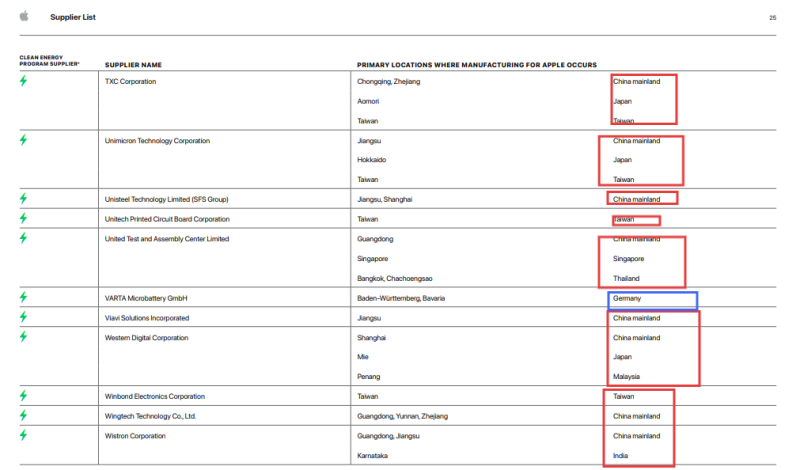The image size is (800, 470).
Task: Click the page number 25
Action: coord(772,18)
